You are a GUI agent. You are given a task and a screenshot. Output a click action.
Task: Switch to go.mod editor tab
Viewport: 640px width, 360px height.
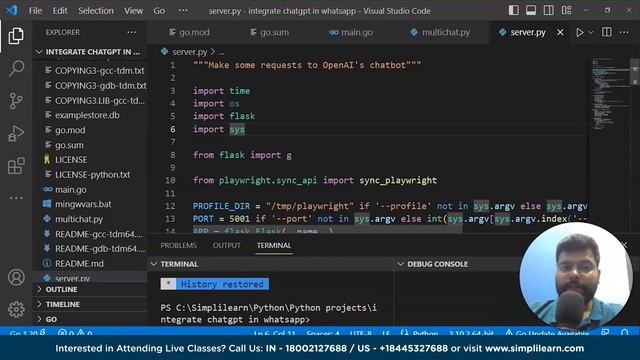[x=189, y=32]
